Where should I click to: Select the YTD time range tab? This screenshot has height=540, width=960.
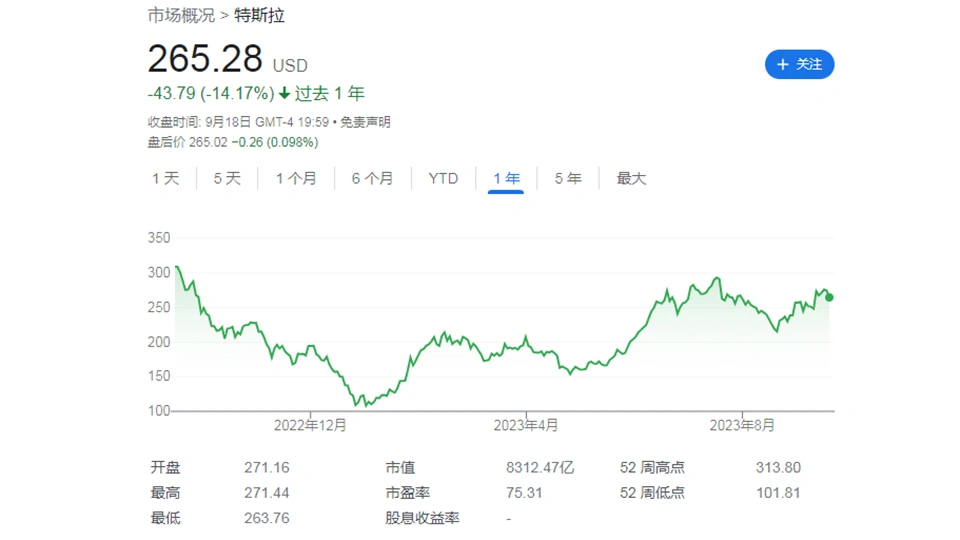[x=443, y=179]
